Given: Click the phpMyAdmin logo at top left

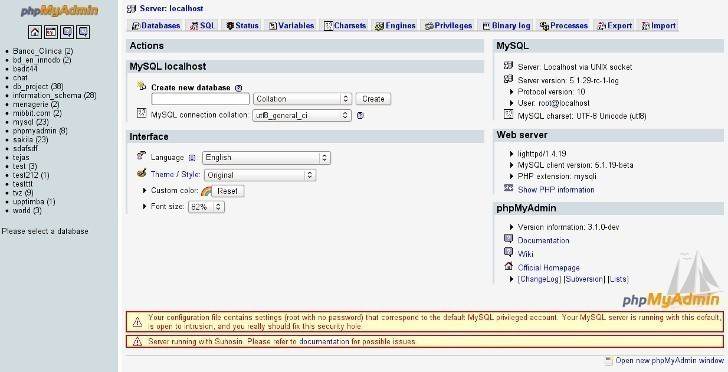Looking at the screenshot, I should tap(59, 11).
